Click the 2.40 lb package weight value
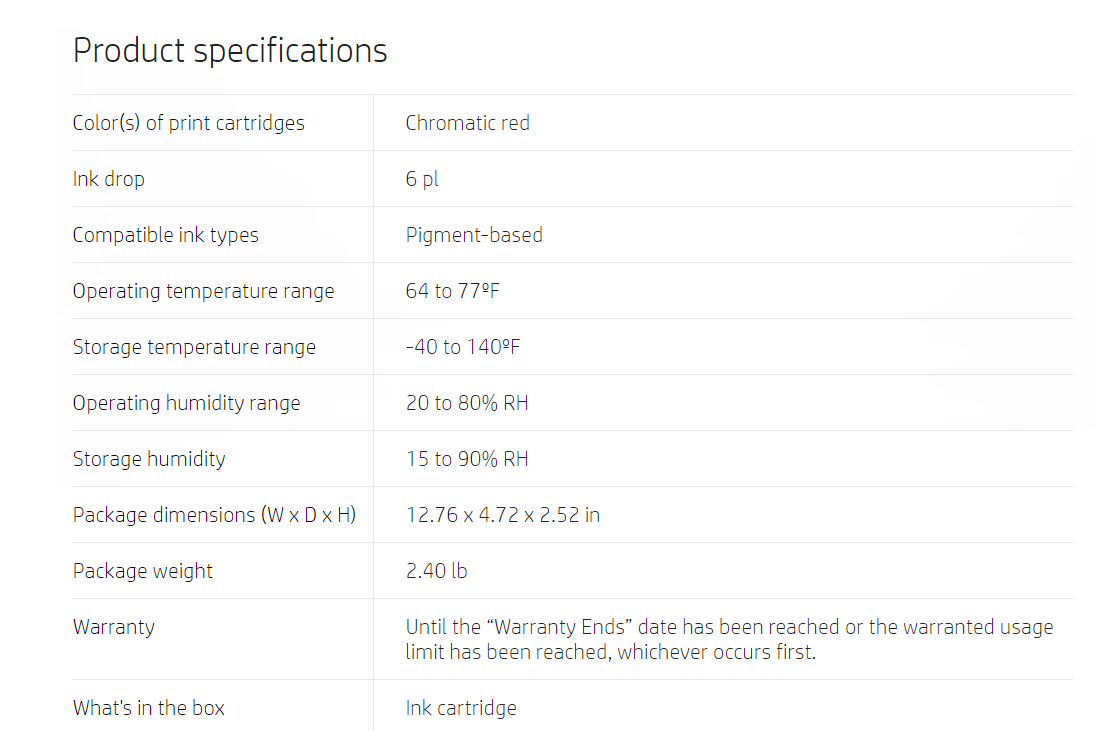 (x=437, y=571)
